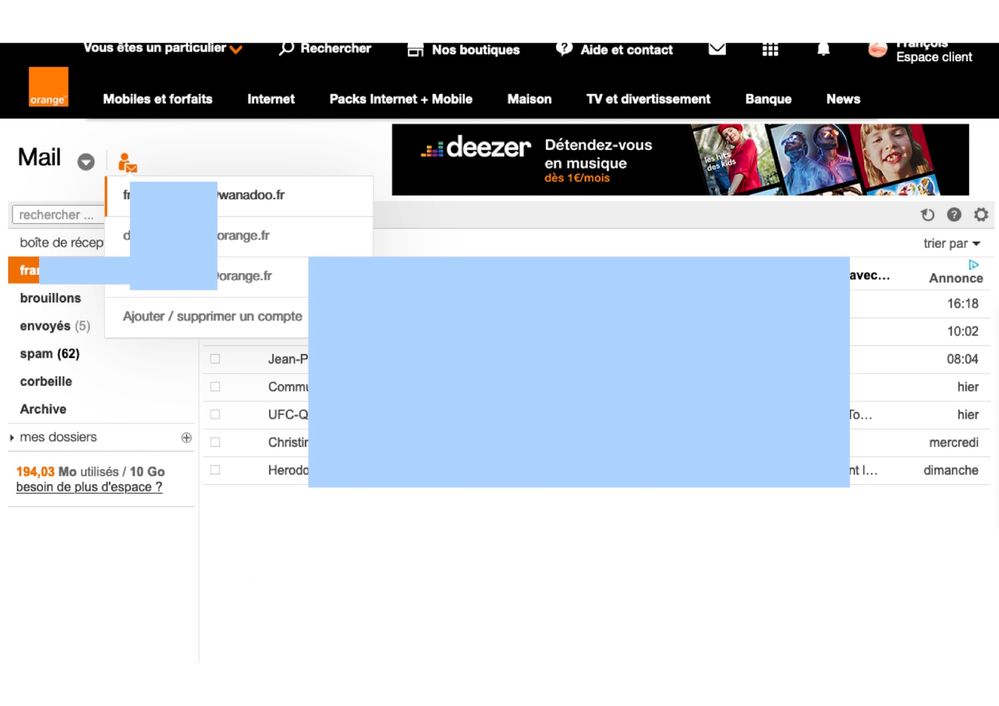
Task: Click the account switcher person-mail icon
Action: point(127,162)
